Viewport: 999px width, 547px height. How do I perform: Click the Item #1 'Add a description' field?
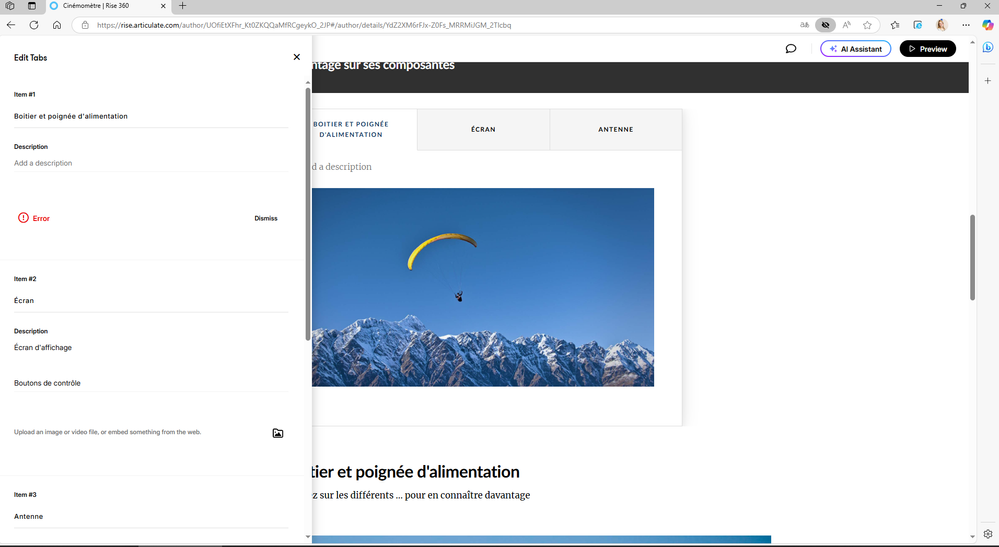point(151,163)
